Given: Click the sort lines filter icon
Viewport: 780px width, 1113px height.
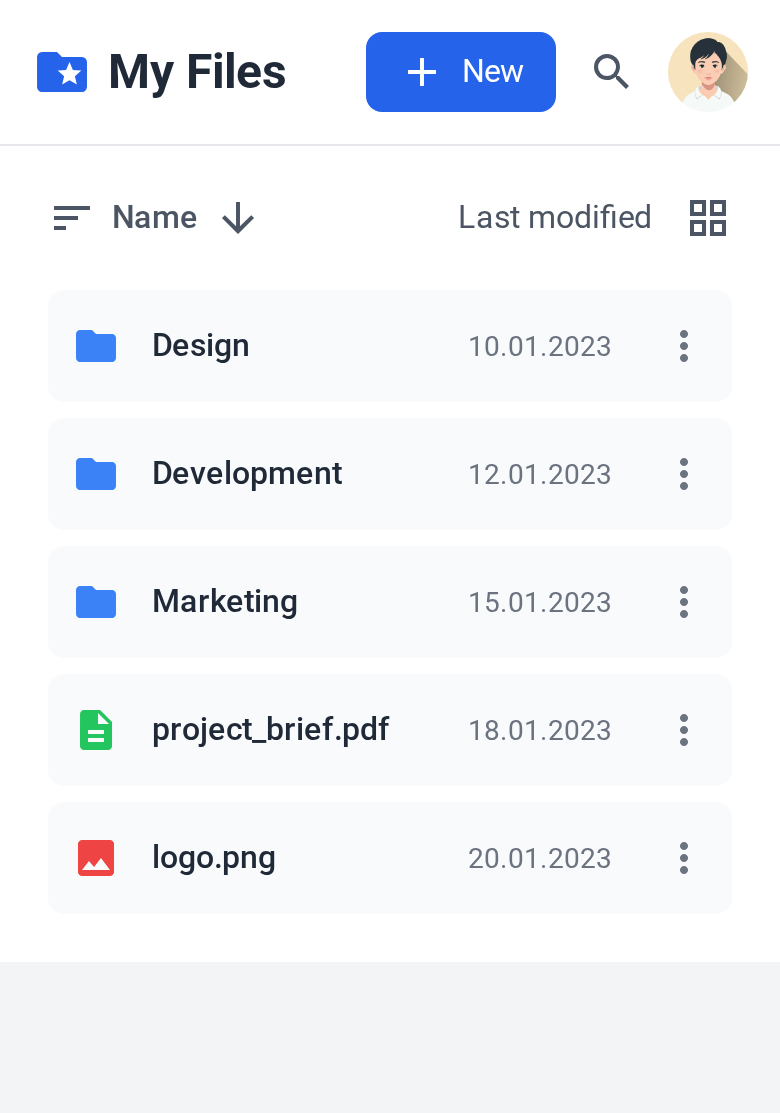Looking at the screenshot, I should pyautogui.click(x=72, y=217).
